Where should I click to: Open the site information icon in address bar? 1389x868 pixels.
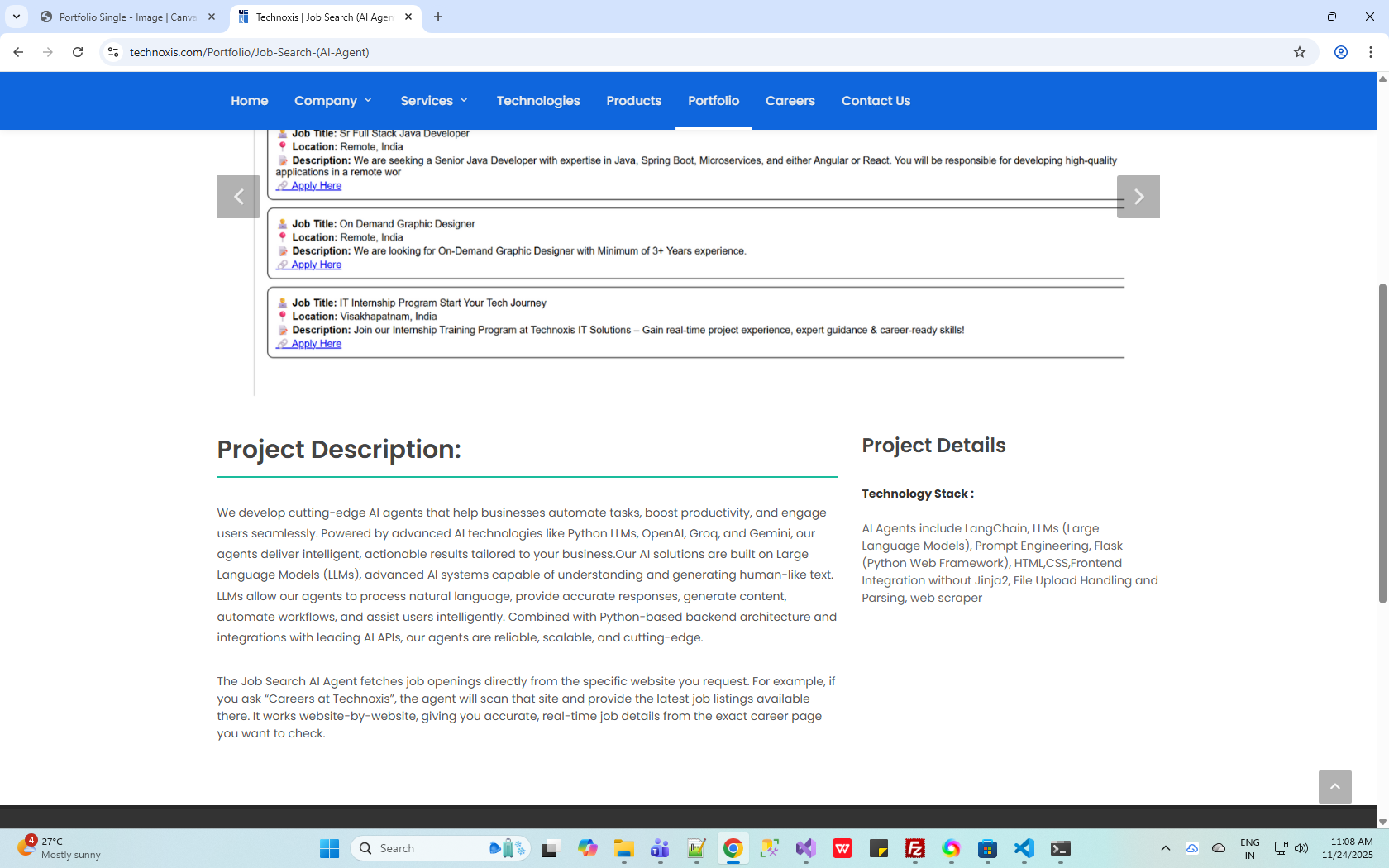point(113,52)
